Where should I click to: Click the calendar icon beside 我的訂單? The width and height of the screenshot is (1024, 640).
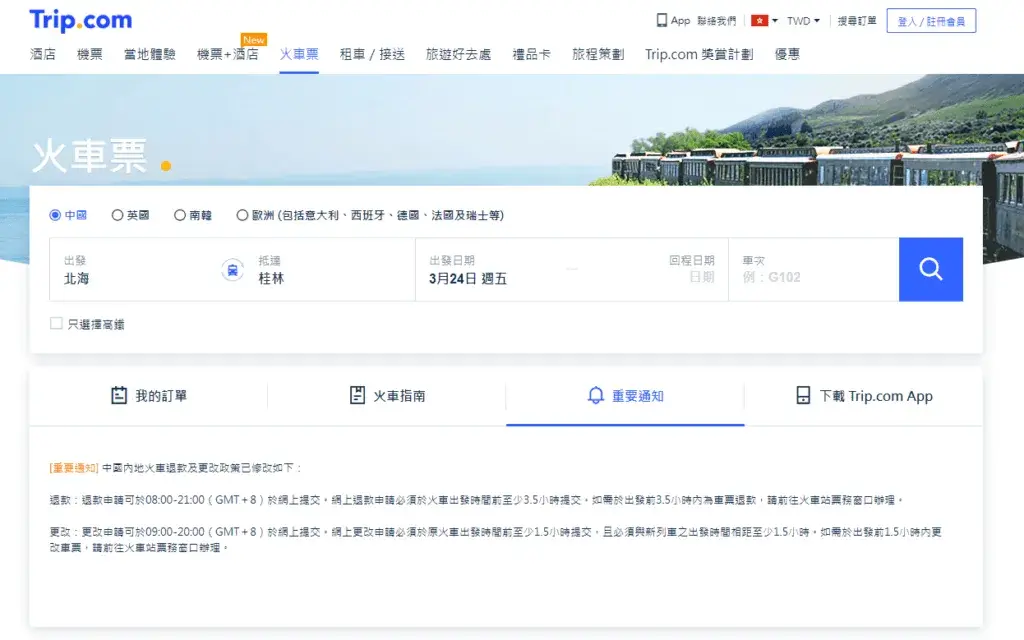(119, 395)
